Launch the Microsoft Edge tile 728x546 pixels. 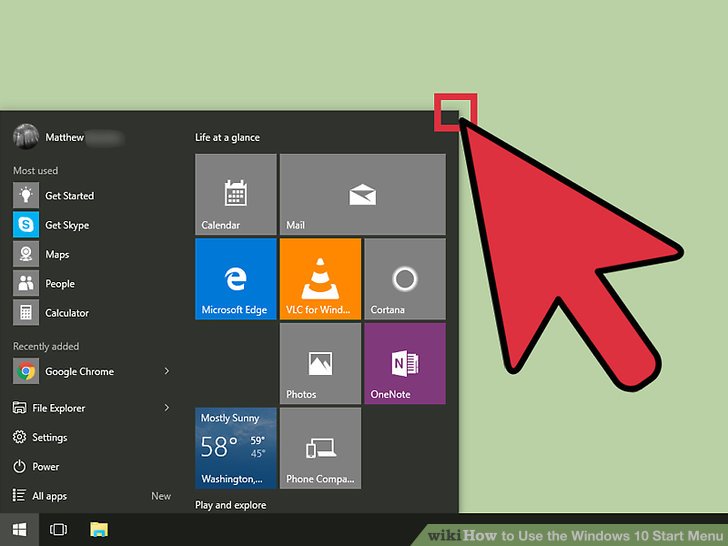pyautogui.click(x=236, y=279)
